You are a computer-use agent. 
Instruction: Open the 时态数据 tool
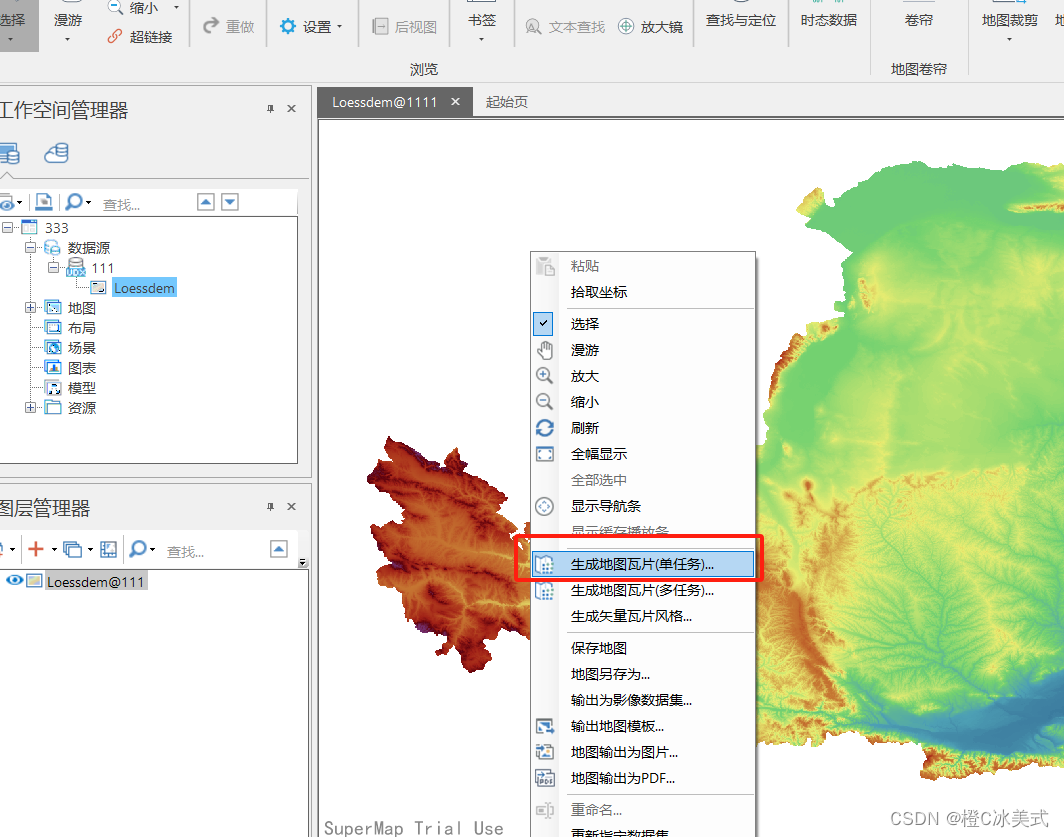[x=829, y=18]
